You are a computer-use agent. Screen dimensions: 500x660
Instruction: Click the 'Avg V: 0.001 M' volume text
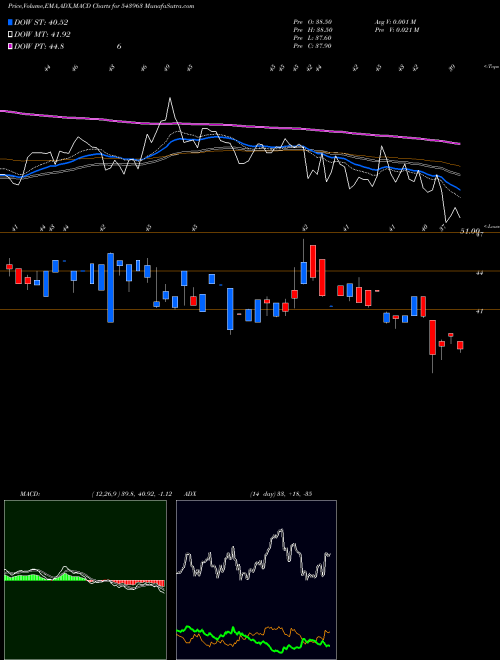[x=396, y=22]
